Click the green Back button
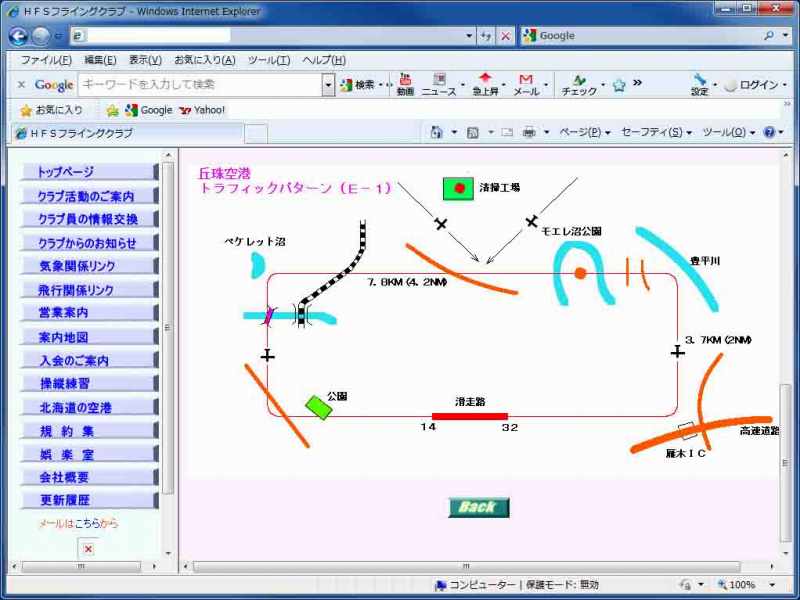Viewport: 800px width, 600px height. (x=478, y=507)
